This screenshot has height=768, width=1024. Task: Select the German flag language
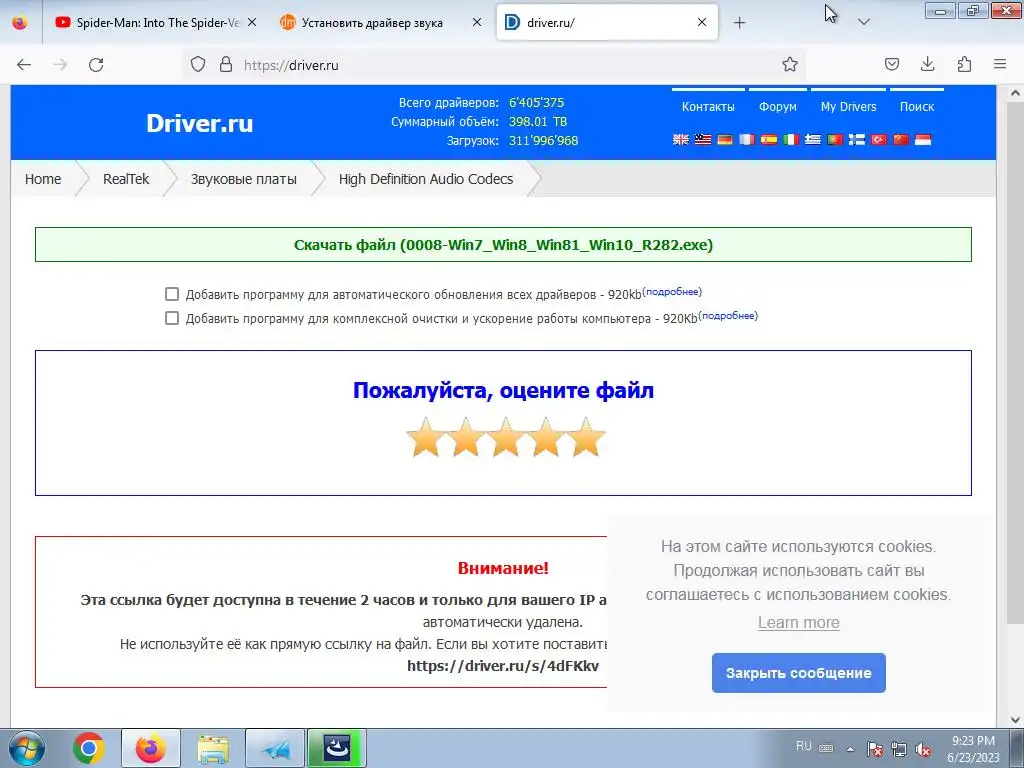click(725, 139)
